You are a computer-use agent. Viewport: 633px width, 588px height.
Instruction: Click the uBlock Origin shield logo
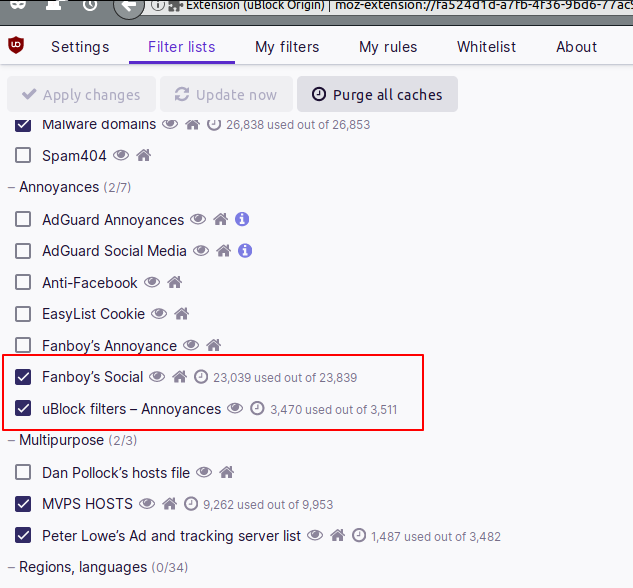click(x=16, y=45)
